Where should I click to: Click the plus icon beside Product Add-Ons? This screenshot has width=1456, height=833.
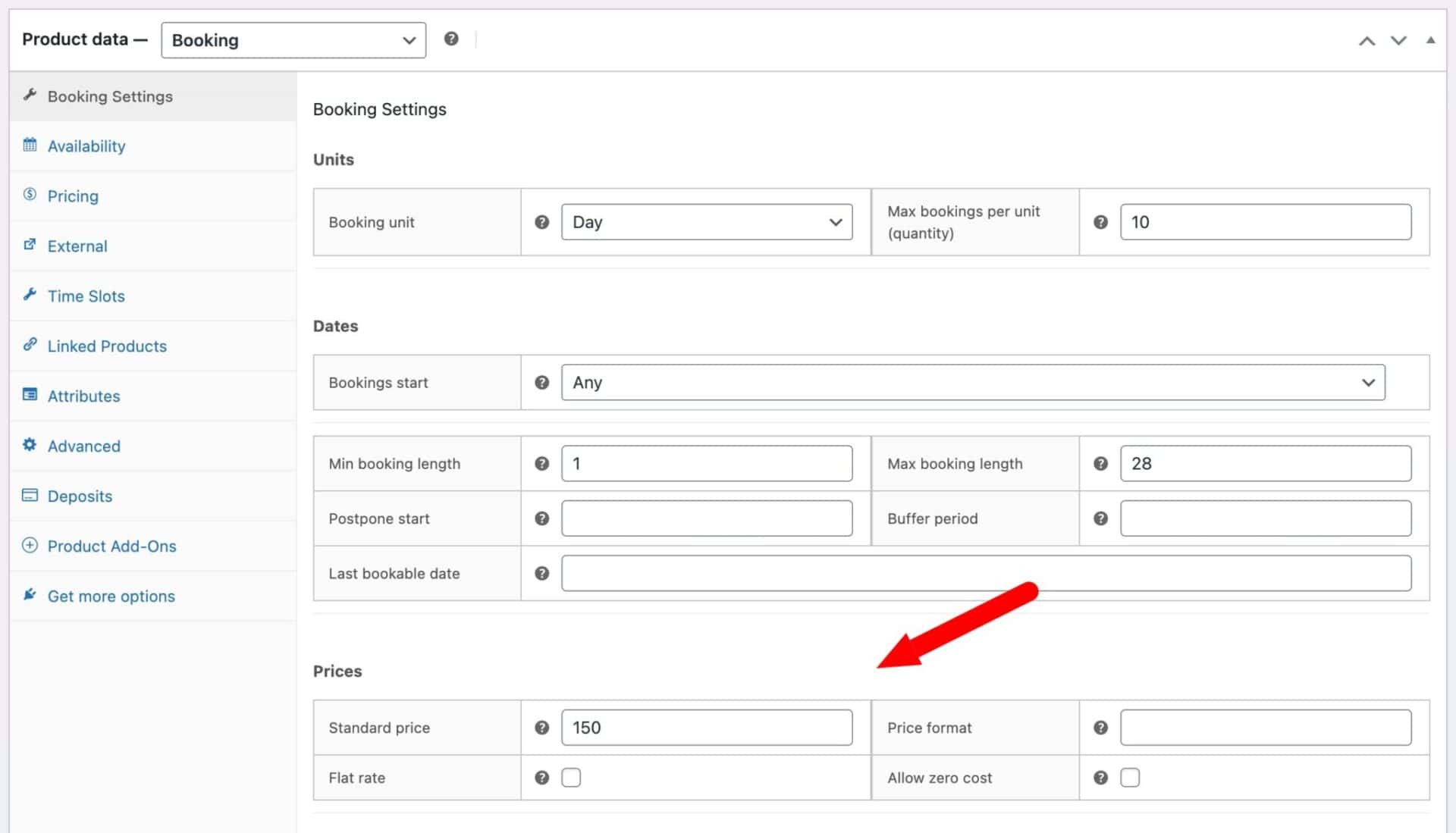click(30, 545)
